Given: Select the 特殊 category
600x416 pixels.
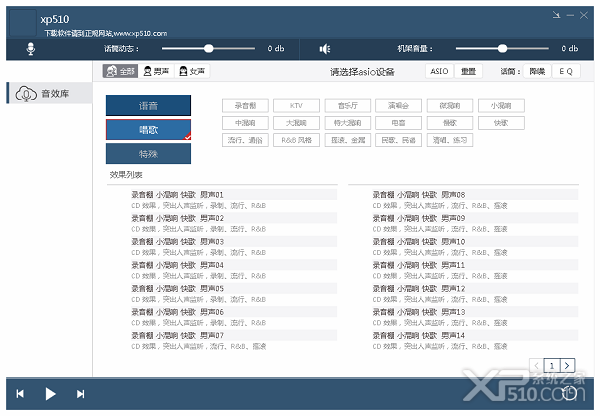Looking at the screenshot, I should [x=148, y=154].
